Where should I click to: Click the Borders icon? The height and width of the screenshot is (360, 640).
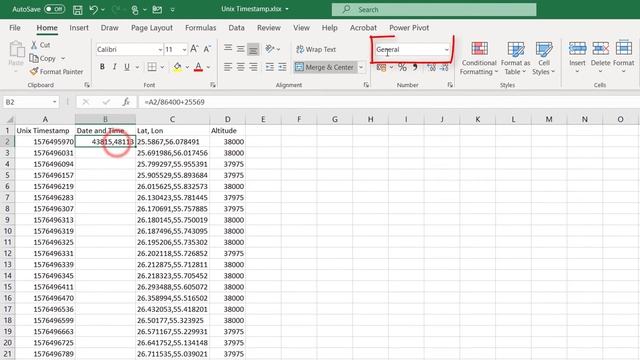tap(152, 67)
